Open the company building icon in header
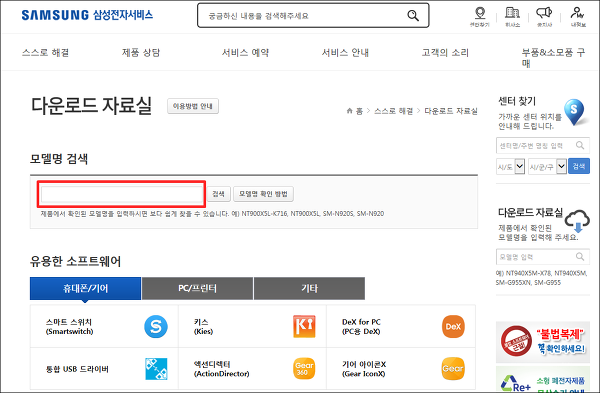The height and width of the screenshot is (393, 600). click(x=512, y=13)
